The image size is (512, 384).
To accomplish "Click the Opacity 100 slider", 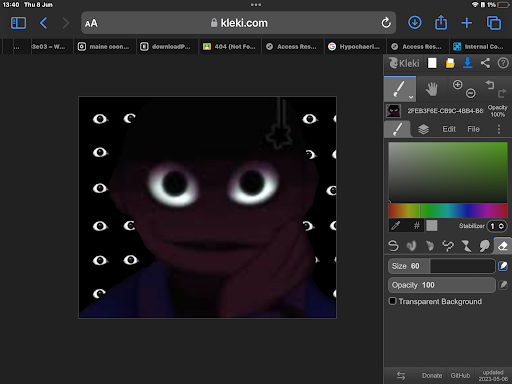I will point(442,285).
